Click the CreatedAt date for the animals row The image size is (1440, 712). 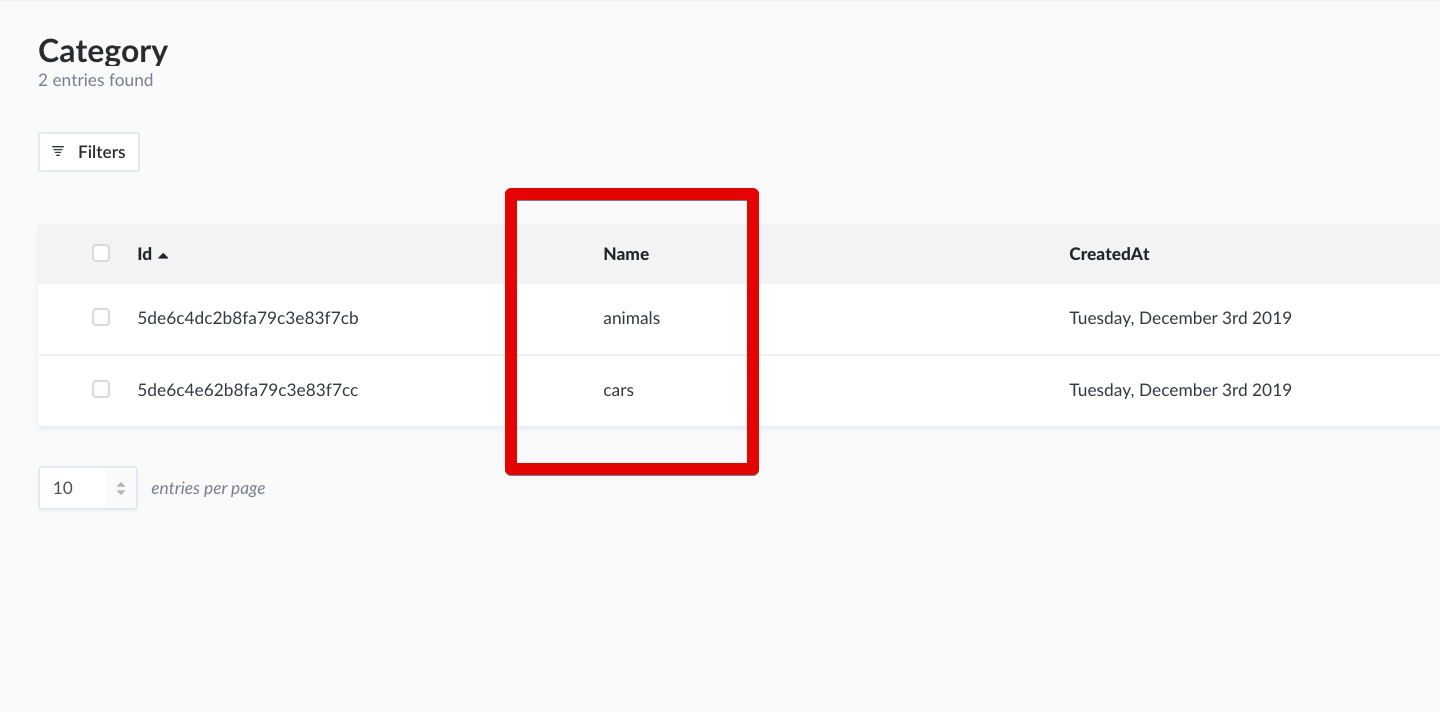coord(1180,317)
